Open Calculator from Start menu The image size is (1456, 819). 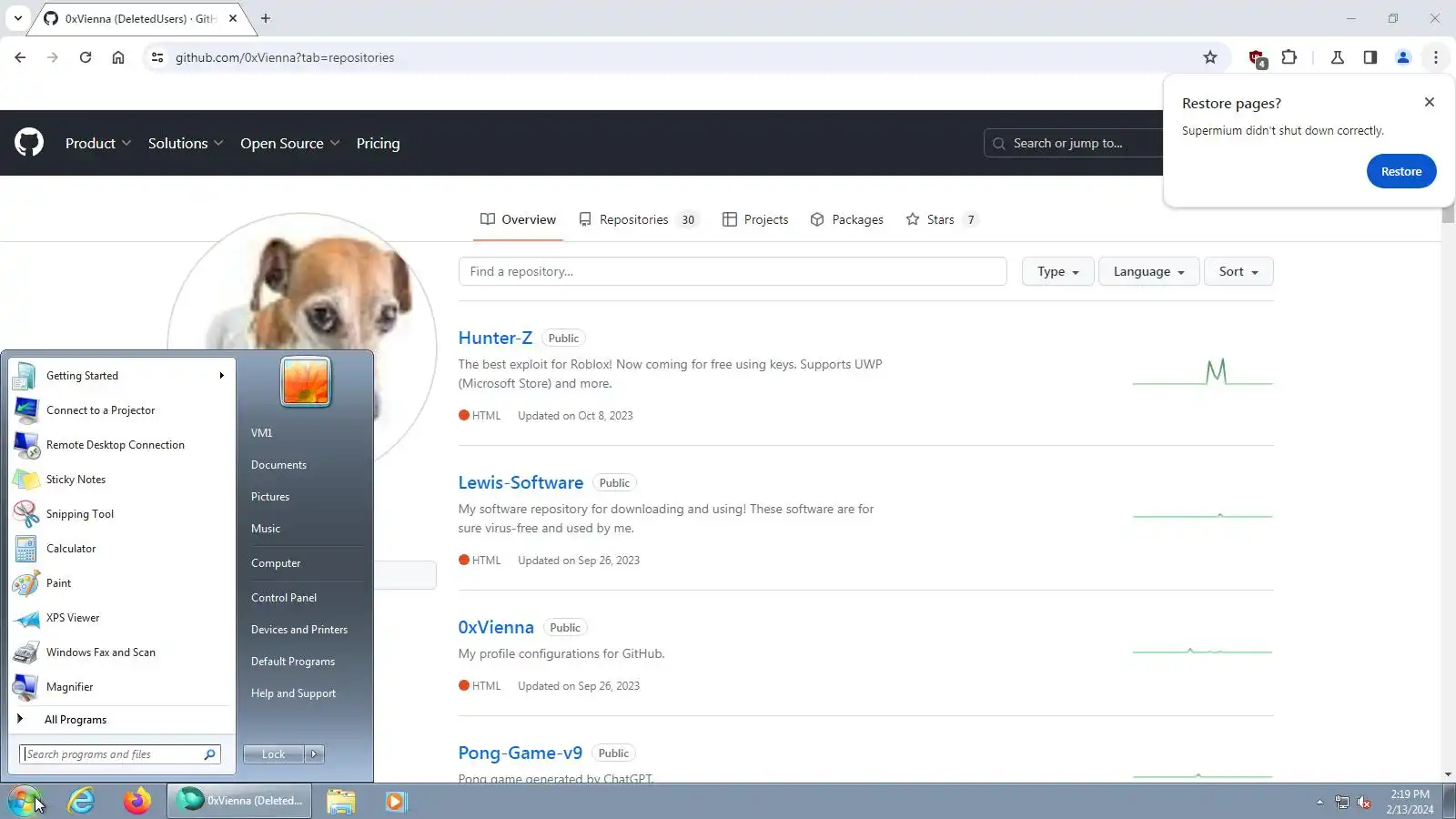click(x=121, y=549)
